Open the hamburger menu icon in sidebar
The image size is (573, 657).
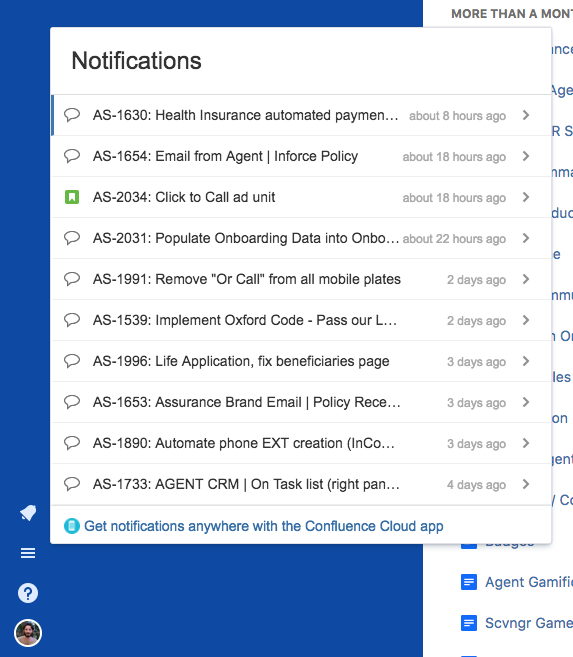pos(28,553)
